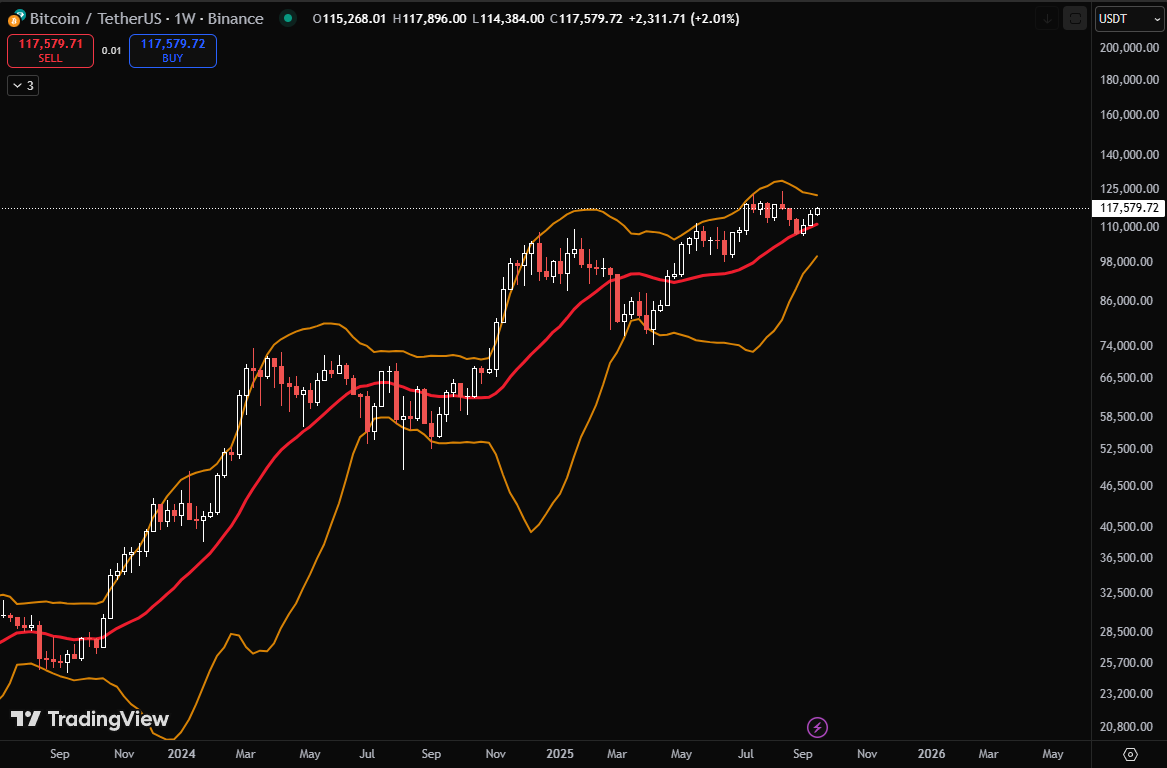
Task: Click the blue BUY 117,579.72 button
Action: tap(173, 51)
